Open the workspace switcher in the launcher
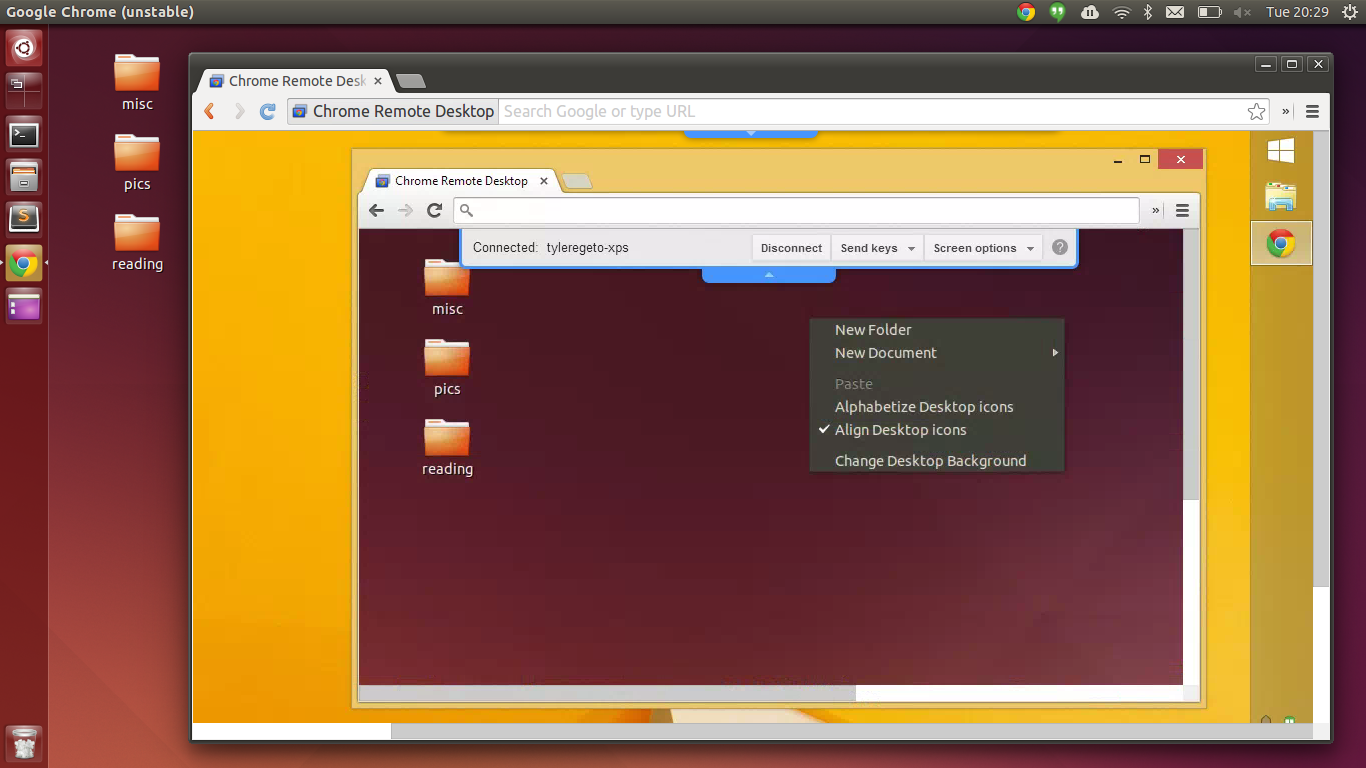Viewport: 1366px width, 768px height. [x=24, y=91]
